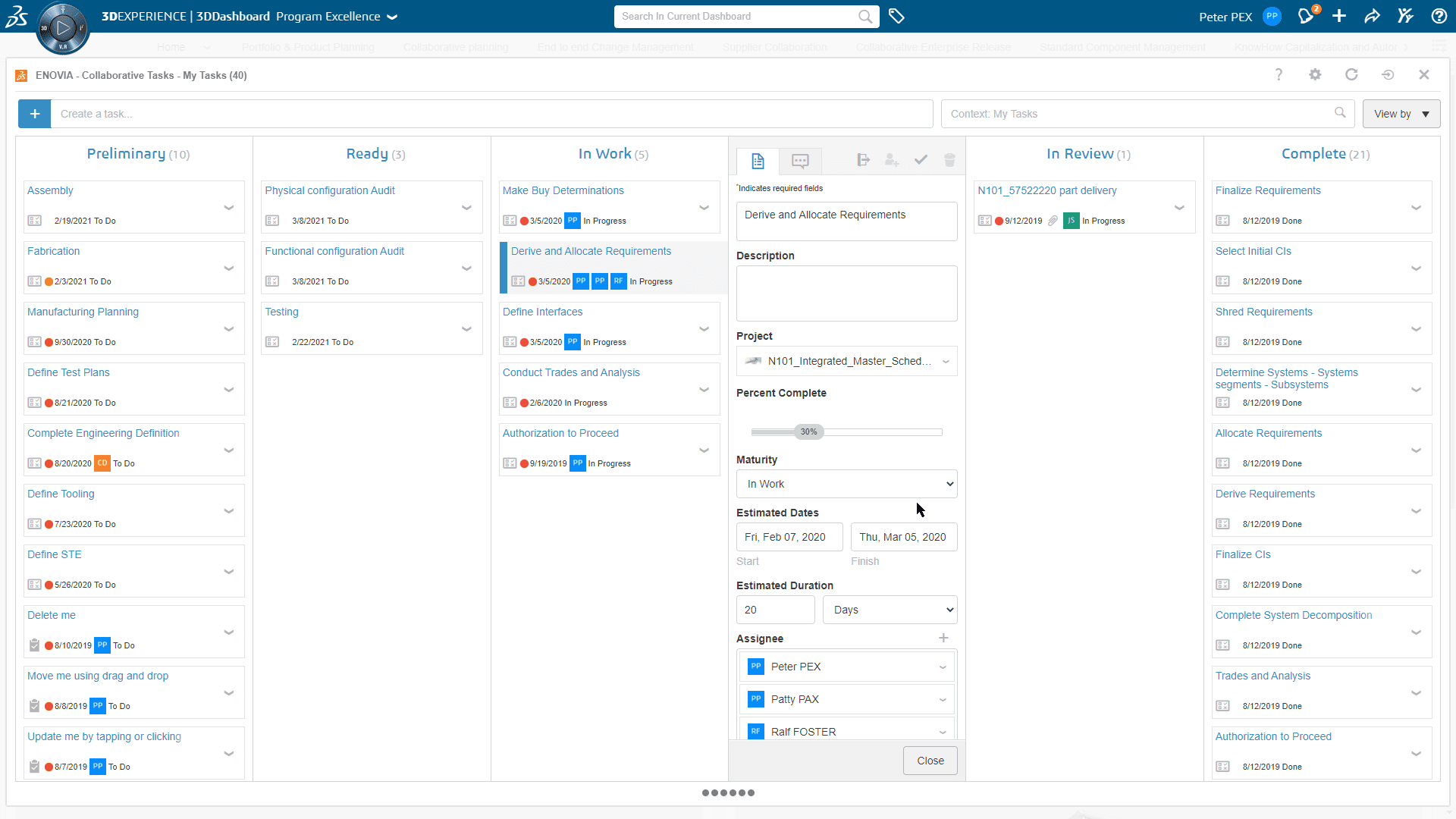Click the exit task arrow icon
Screen dimensions: 1456x819
tap(863, 160)
